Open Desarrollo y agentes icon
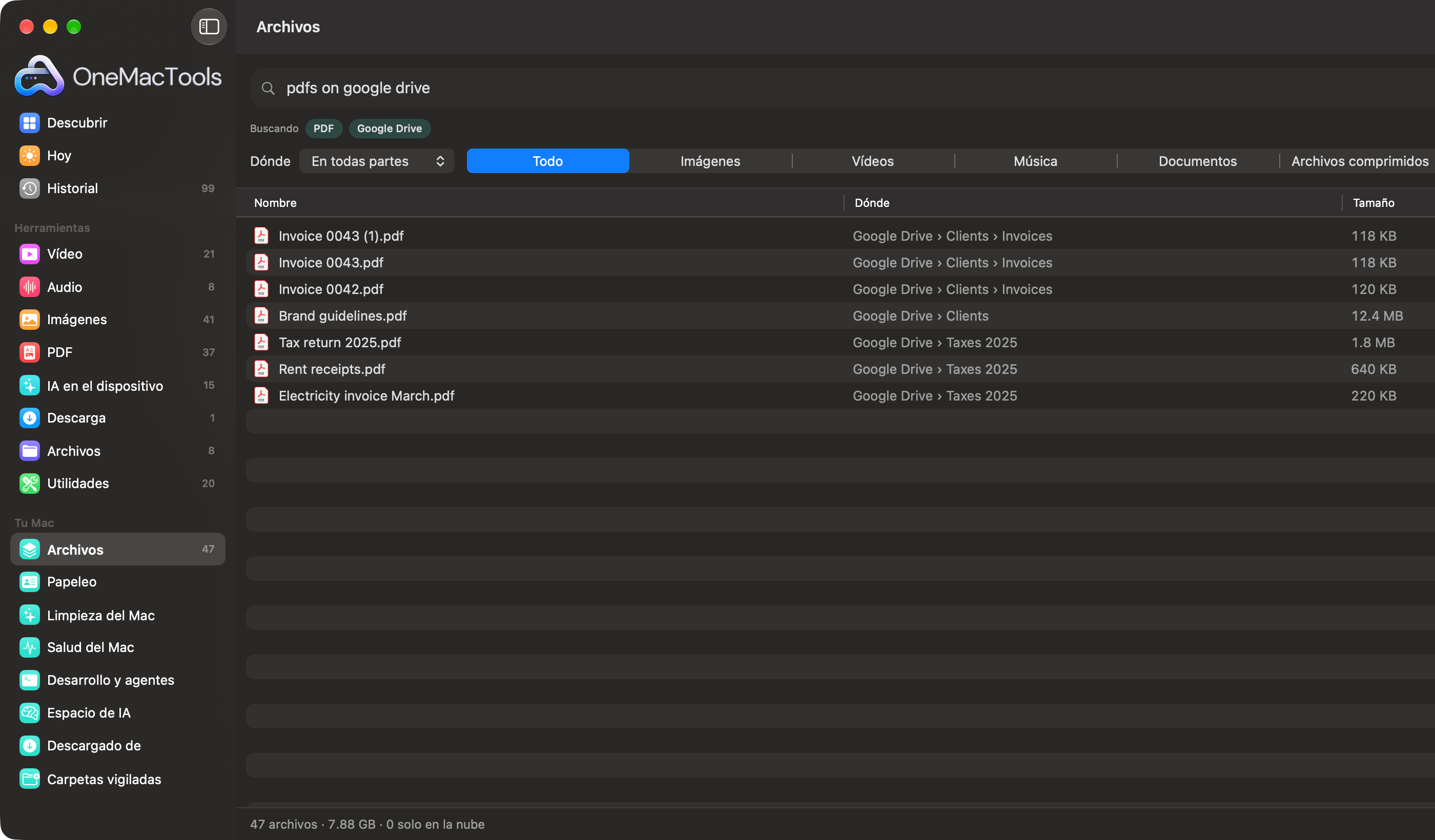This screenshot has width=1435, height=840. pos(30,680)
